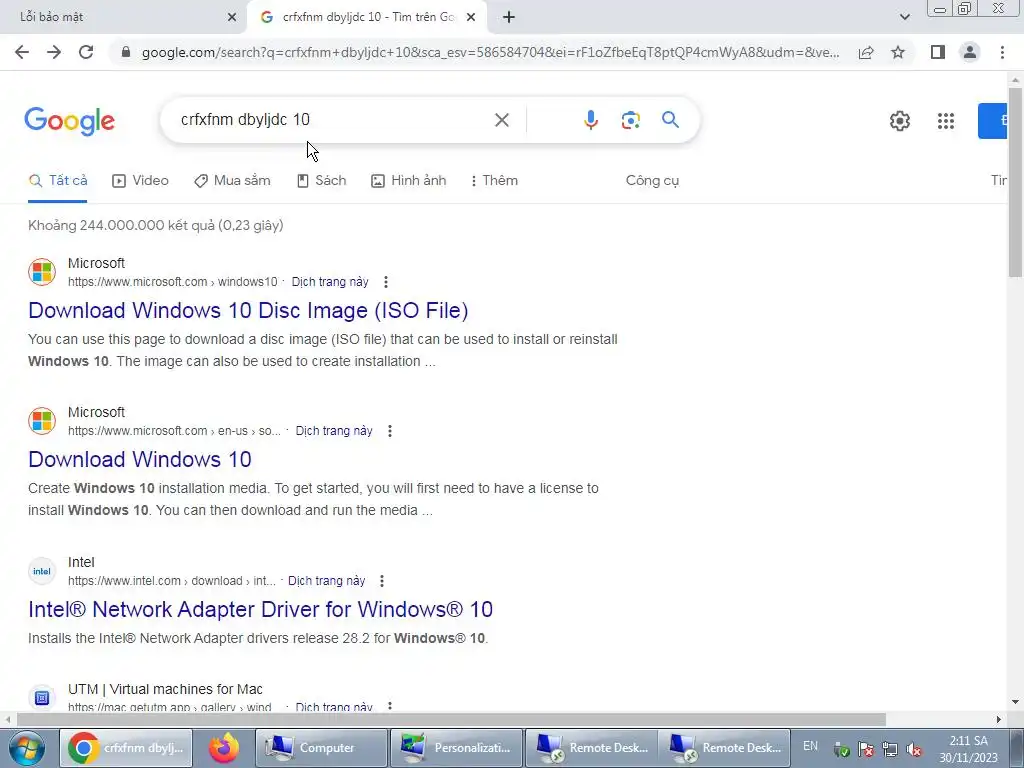Open the taskbar clock and date
The height and width of the screenshot is (768, 1024).
coord(968,749)
